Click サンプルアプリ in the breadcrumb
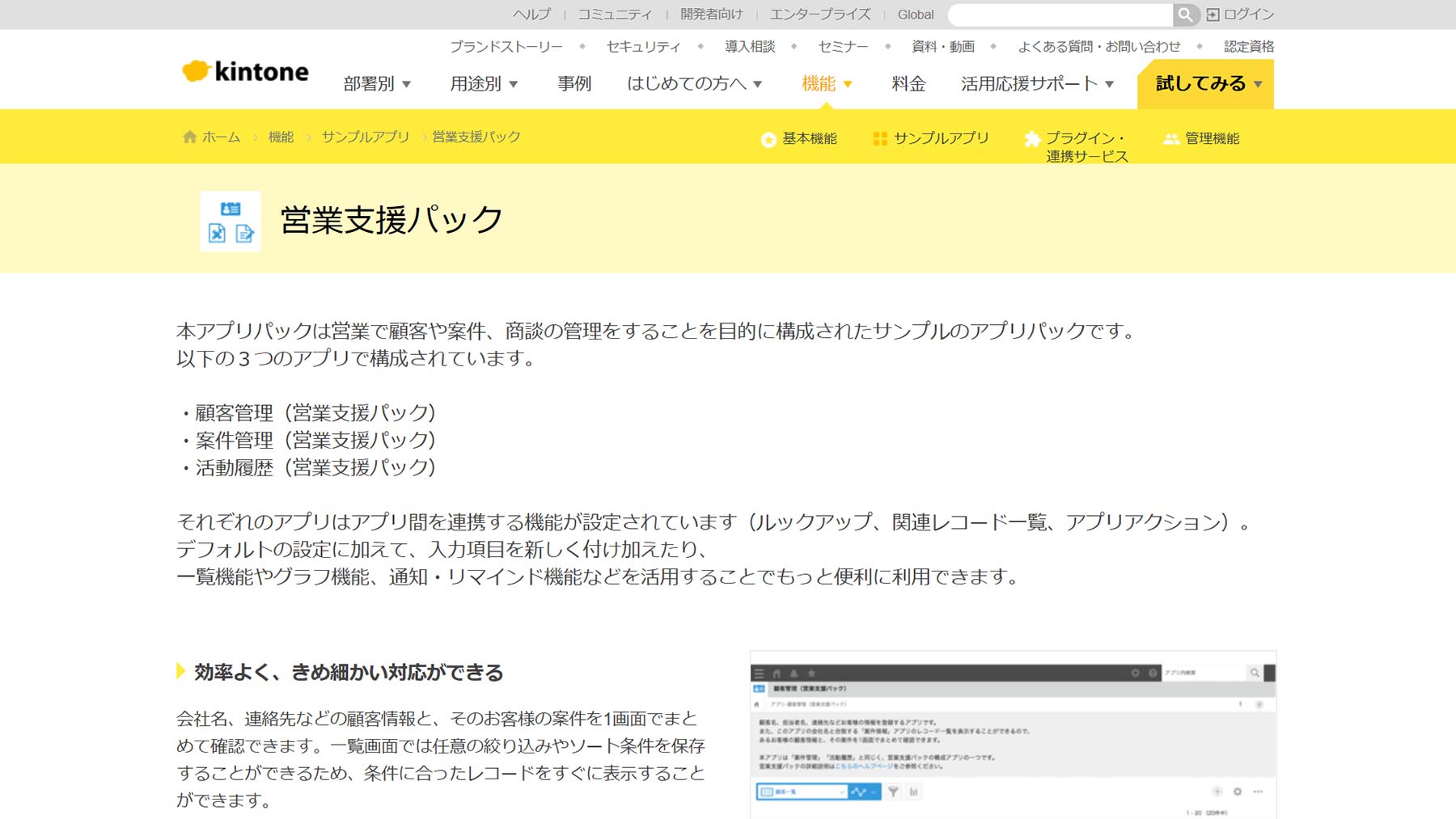The image size is (1456, 819). coord(366,137)
